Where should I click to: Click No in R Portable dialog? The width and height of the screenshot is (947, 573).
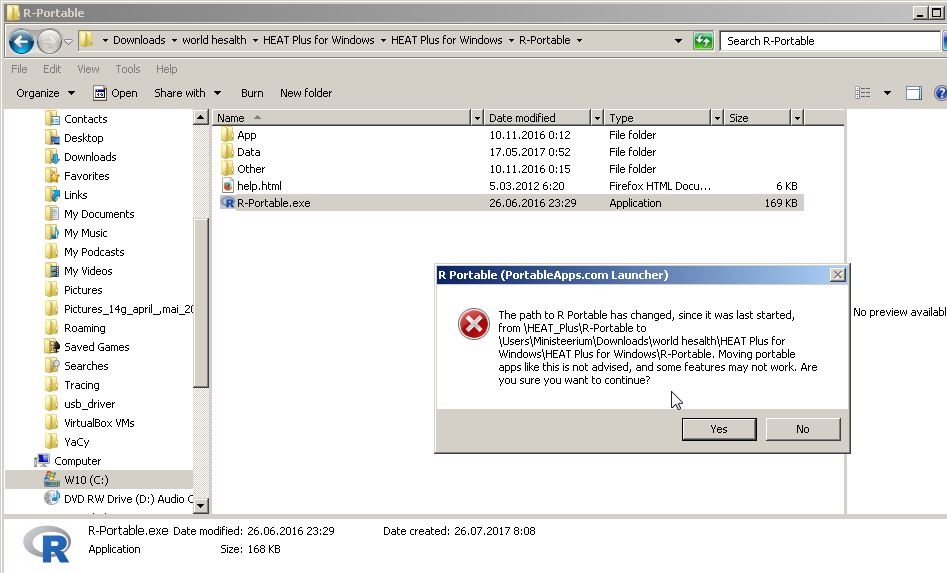coord(803,429)
